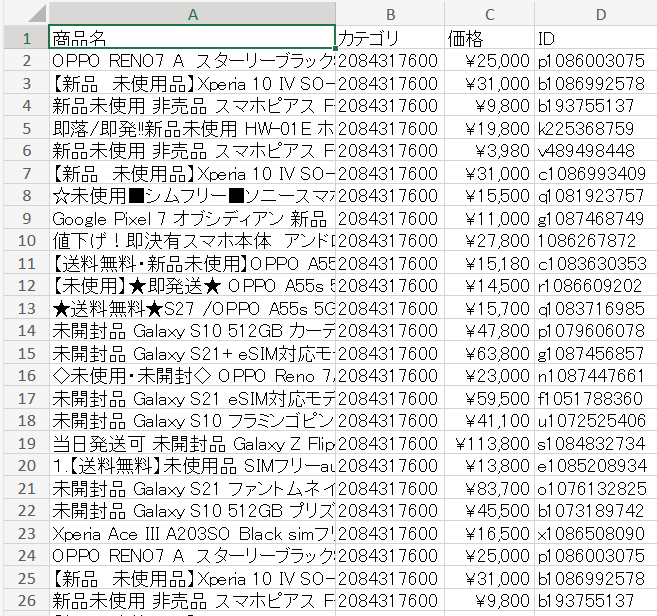Screen dimensions: 657x616
Task: Click ID cell x1086508090
Action: click(596, 533)
